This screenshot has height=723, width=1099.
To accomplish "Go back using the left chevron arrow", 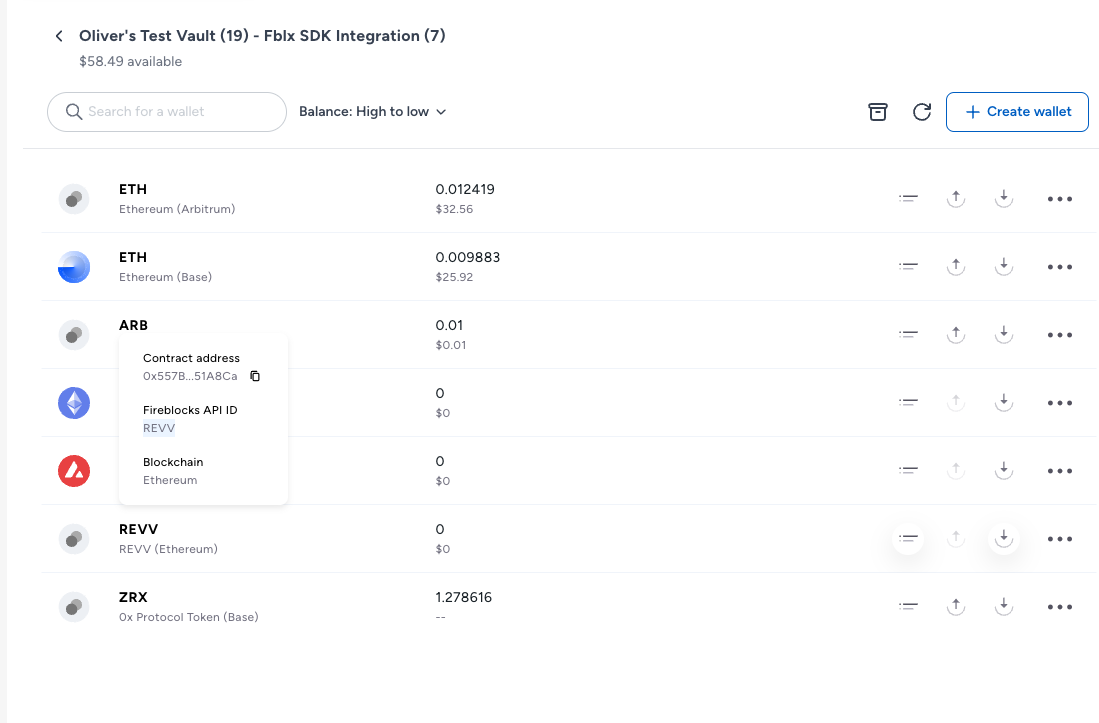I will click(59, 36).
